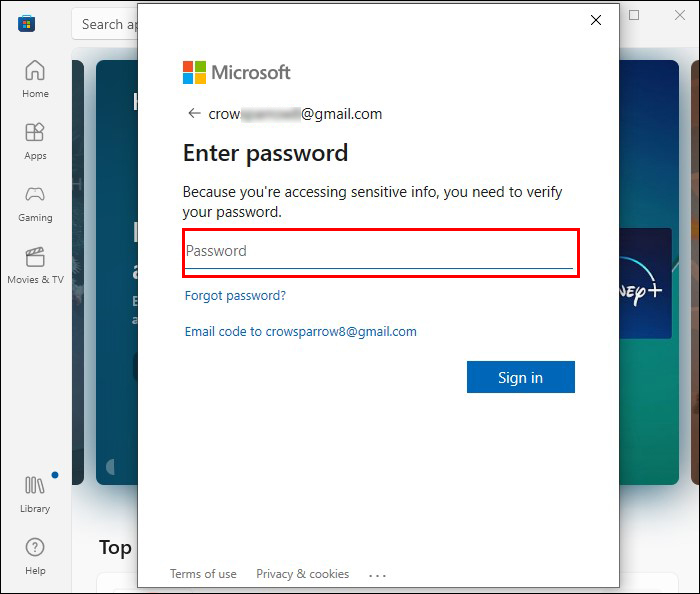The height and width of the screenshot is (594, 700).
Task: Click the Microsoft logo in dialog
Action: click(236, 72)
